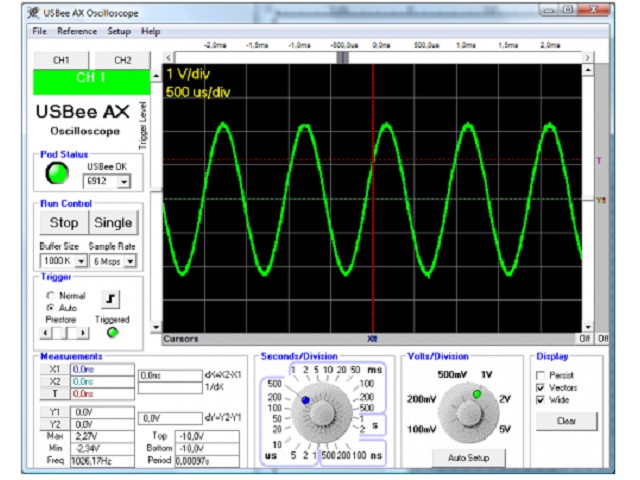
Task: Click the USBee AX title bar icon
Action: pyautogui.click(x=33, y=13)
